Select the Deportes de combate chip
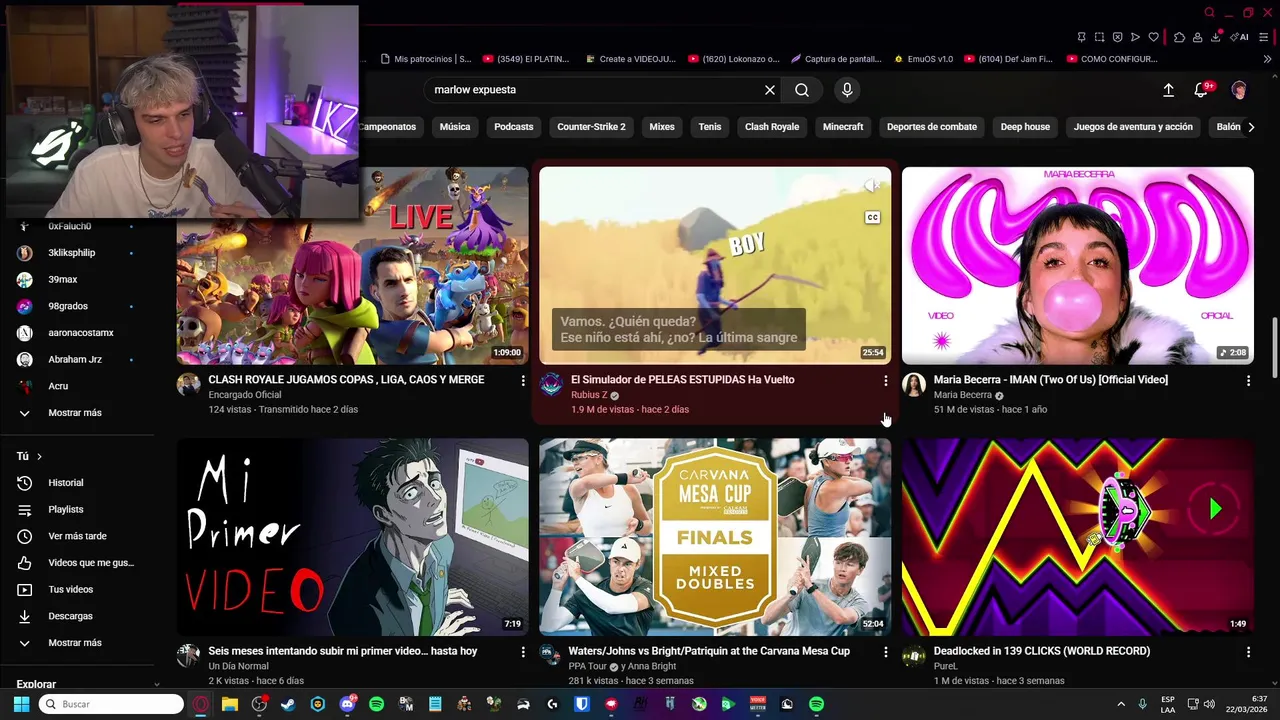Viewport: 1280px width, 720px height. [x=932, y=127]
